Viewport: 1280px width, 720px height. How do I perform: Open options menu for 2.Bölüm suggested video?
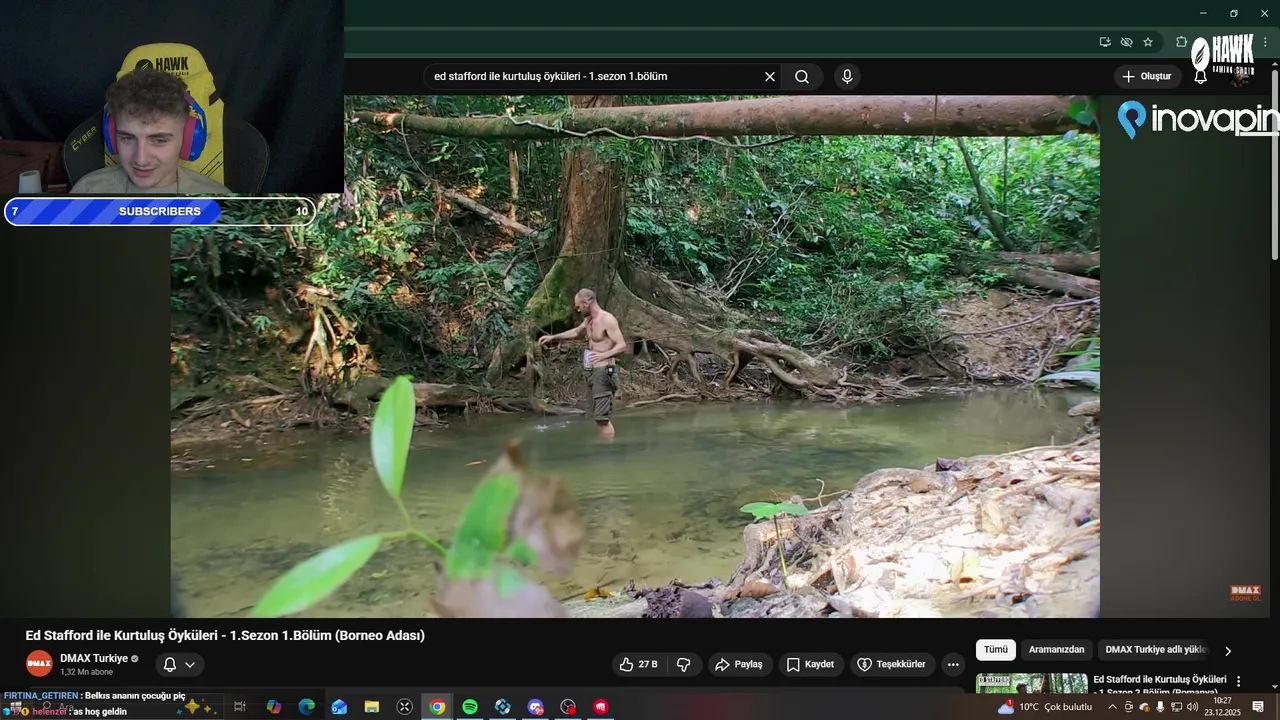click(1239, 681)
